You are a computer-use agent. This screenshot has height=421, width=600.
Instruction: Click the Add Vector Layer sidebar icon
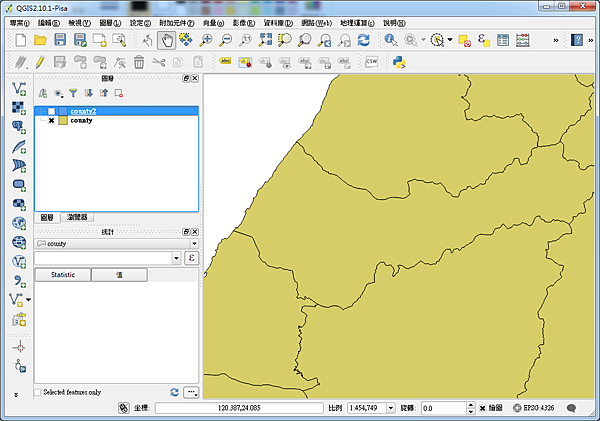coord(18,90)
